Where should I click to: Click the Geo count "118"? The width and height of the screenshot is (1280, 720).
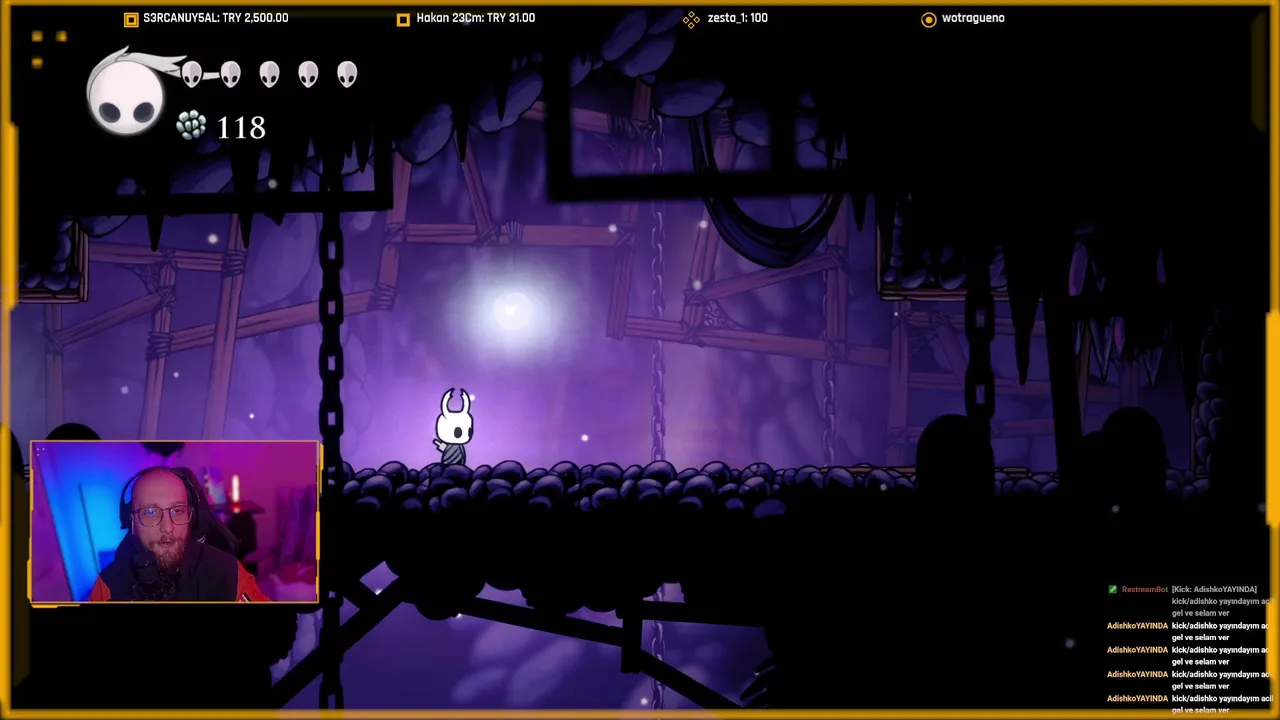point(241,128)
